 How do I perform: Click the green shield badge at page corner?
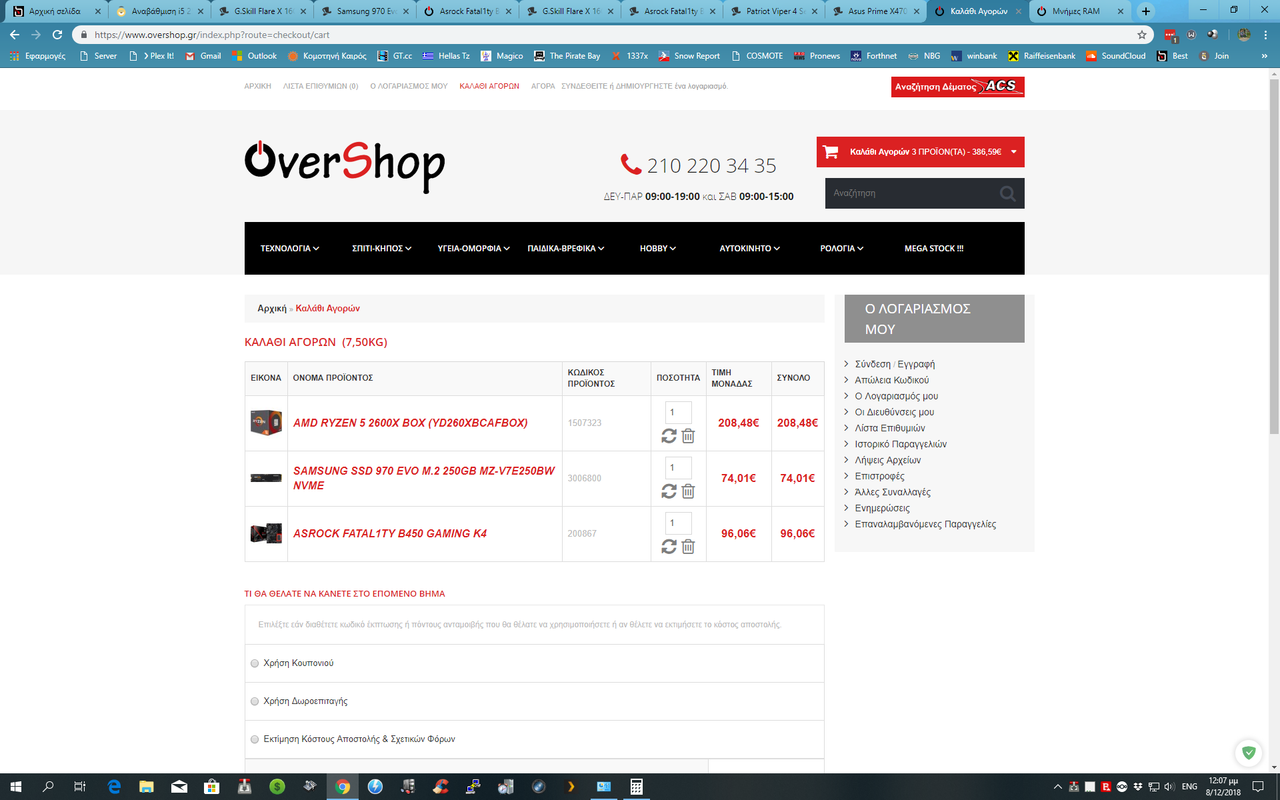point(1247,752)
